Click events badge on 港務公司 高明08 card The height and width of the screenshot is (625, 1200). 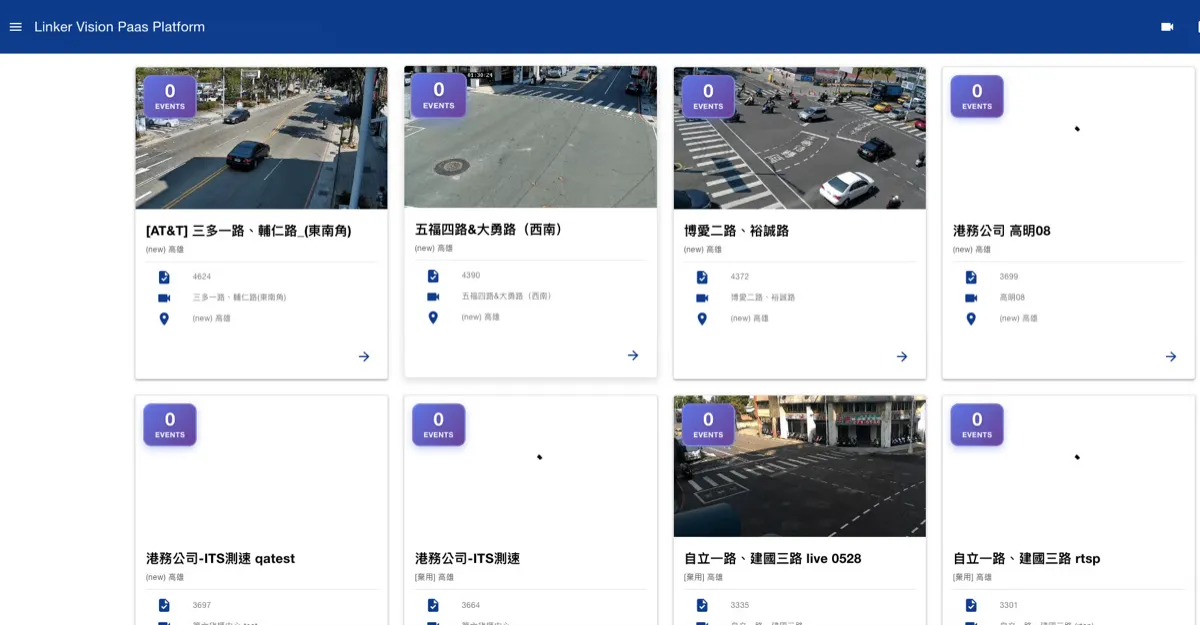(x=977, y=96)
